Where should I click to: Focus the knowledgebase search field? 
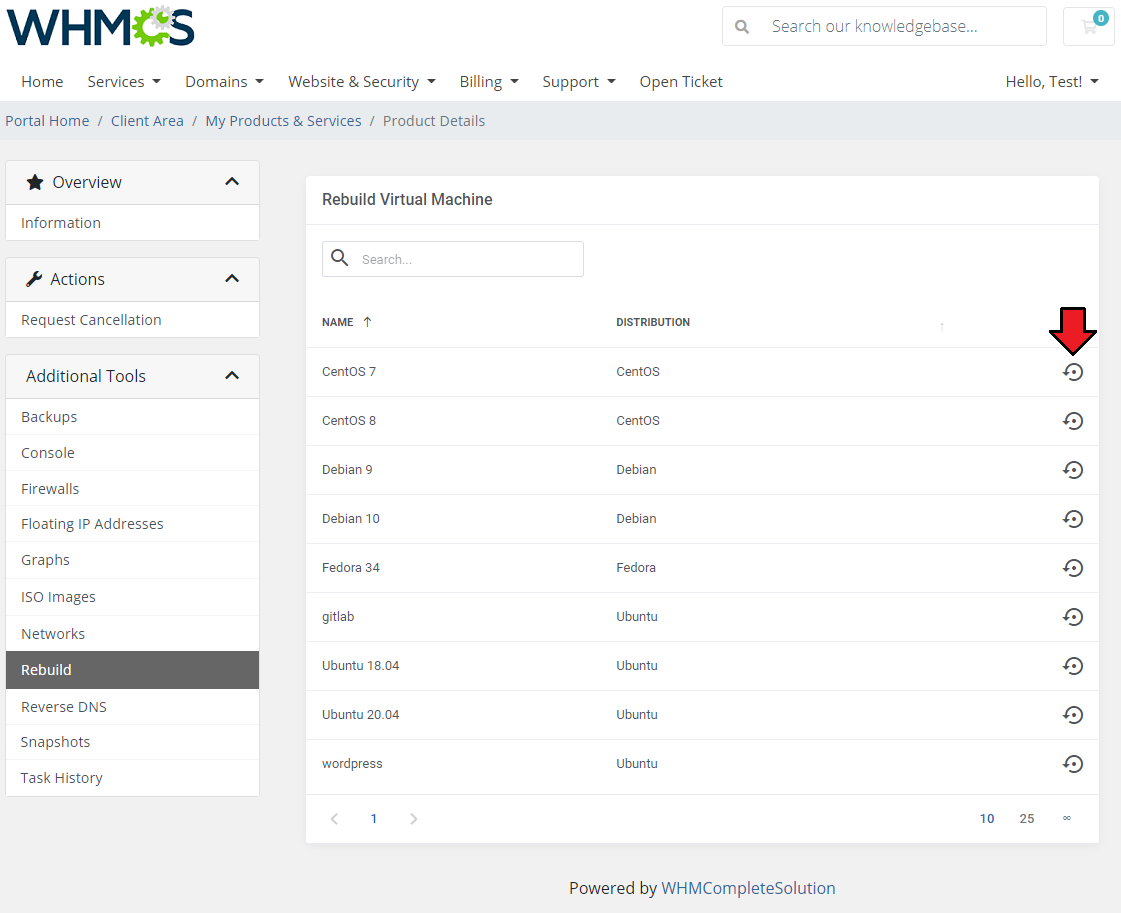point(884,26)
